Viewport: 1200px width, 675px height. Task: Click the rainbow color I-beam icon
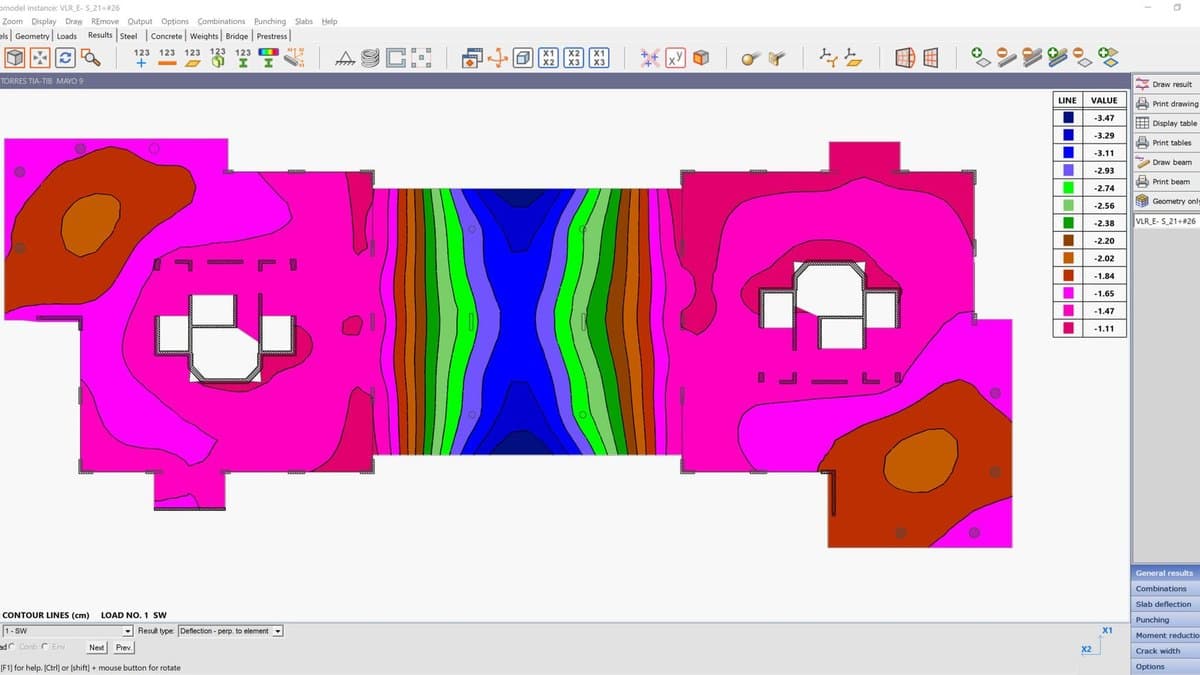(x=268, y=58)
